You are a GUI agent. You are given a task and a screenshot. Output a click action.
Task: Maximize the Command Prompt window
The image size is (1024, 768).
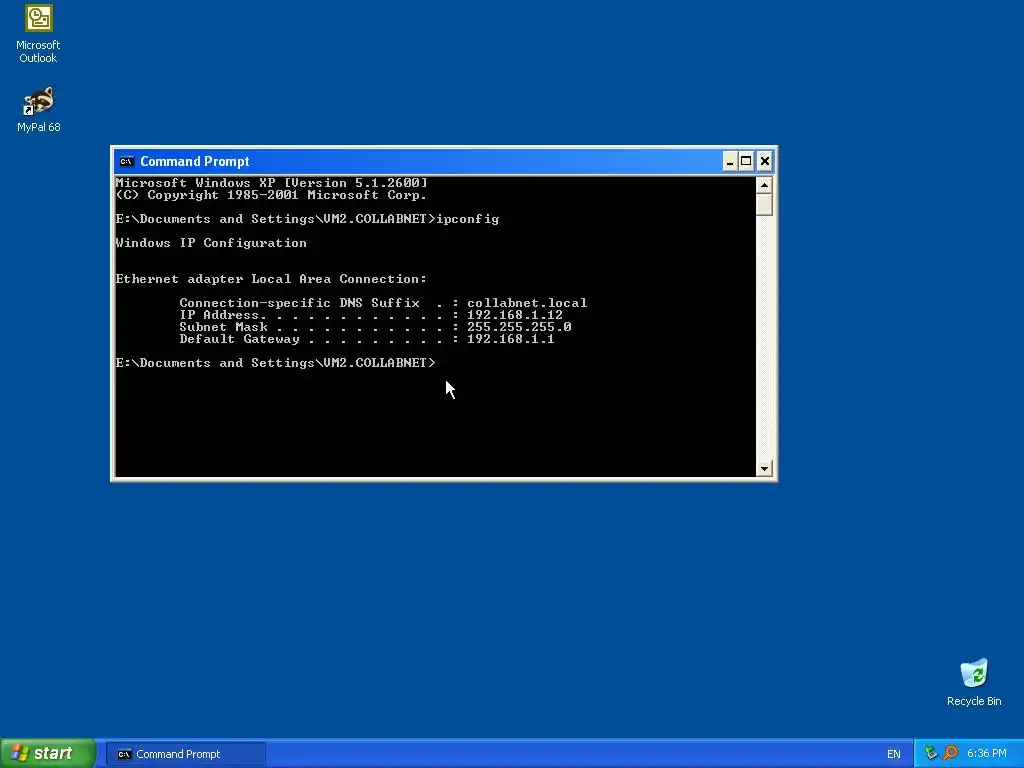point(746,161)
